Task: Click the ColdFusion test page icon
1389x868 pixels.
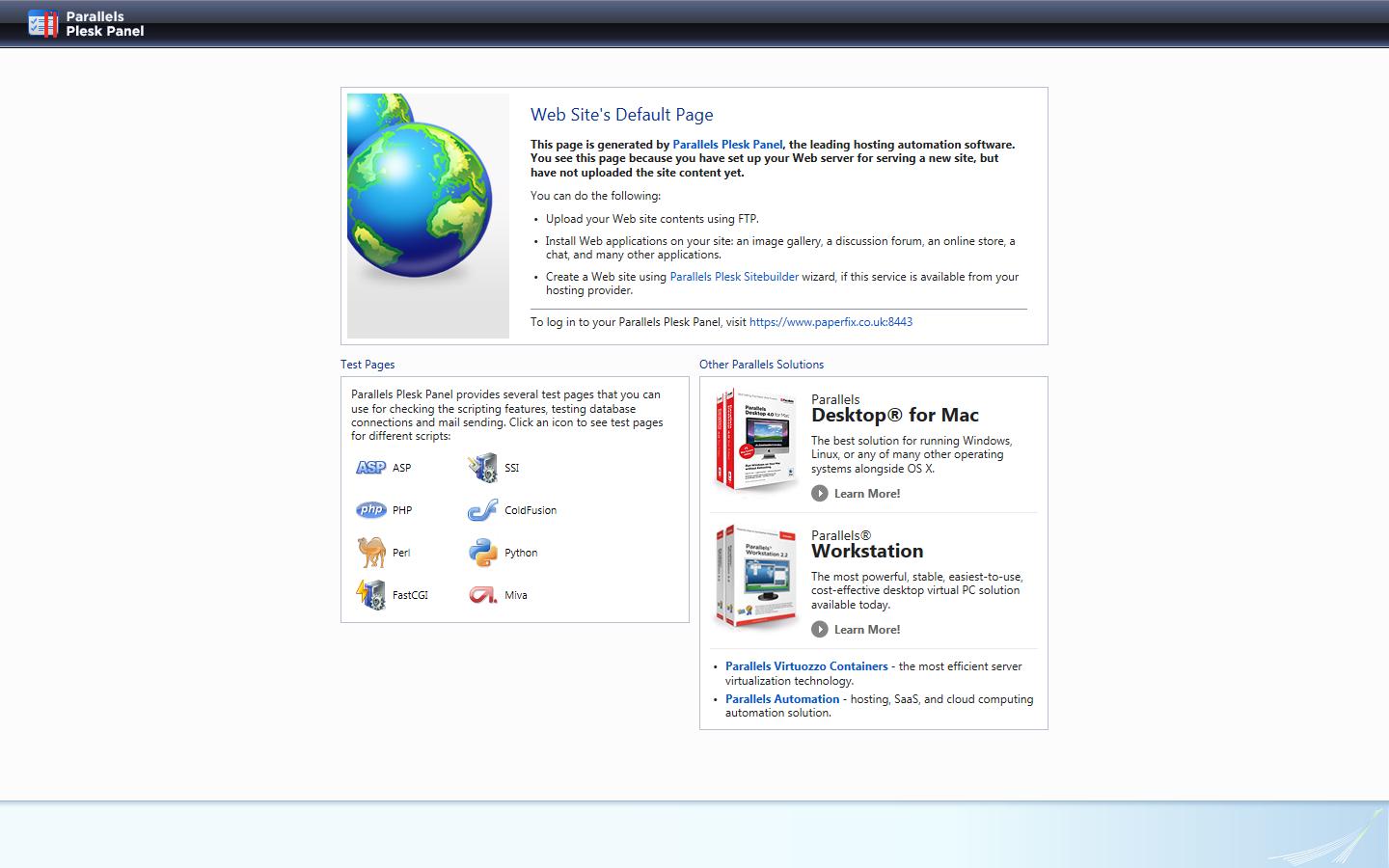Action: pos(482,510)
